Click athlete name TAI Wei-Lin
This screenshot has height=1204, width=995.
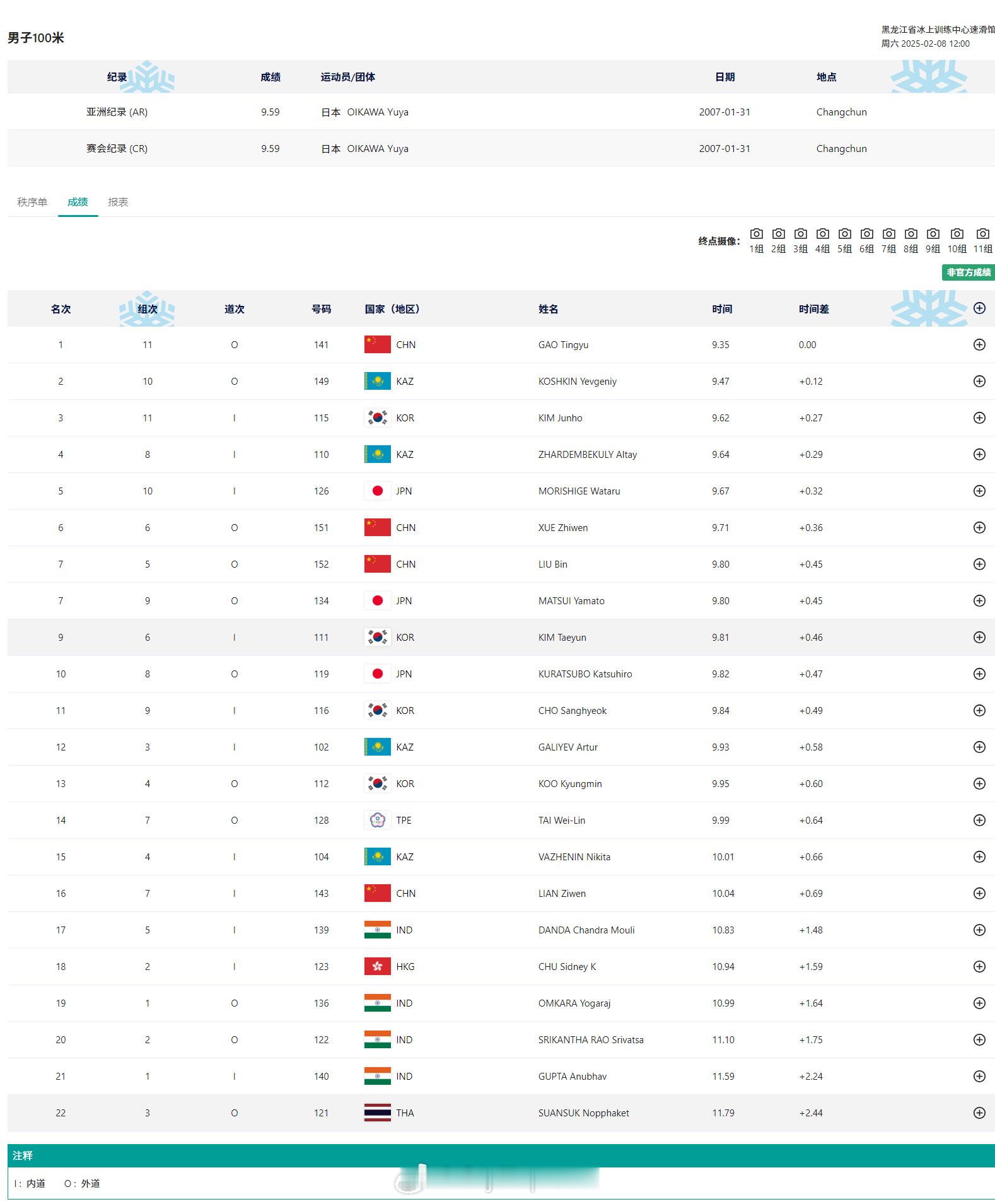[x=562, y=821]
